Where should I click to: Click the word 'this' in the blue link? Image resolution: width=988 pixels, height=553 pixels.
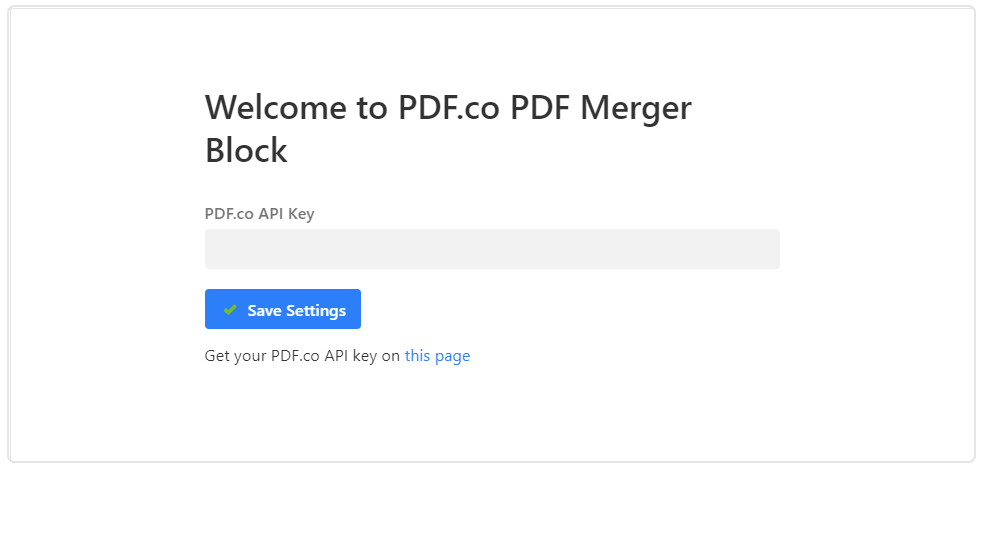point(417,356)
